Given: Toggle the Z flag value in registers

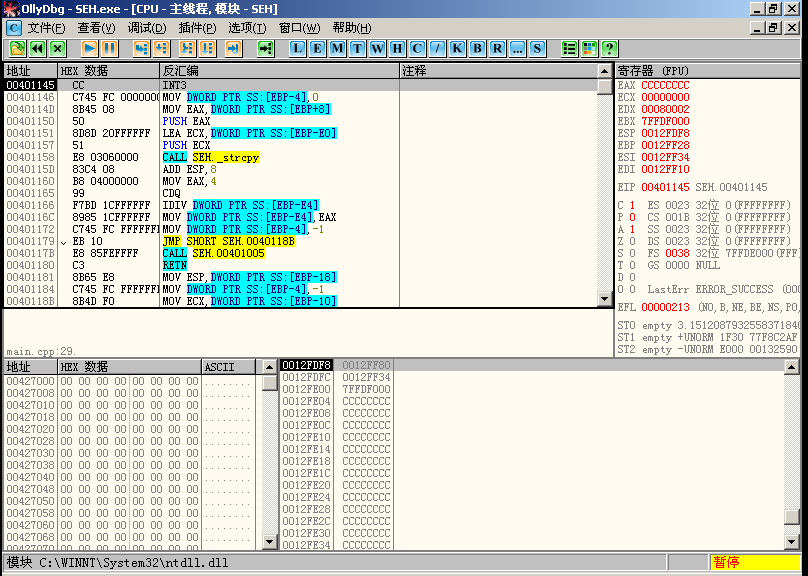Looking at the screenshot, I should coord(633,241).
